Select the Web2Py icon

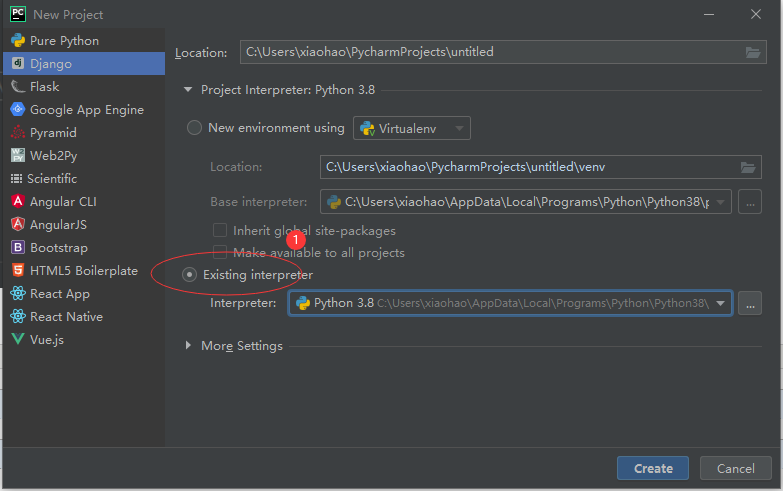coord(18,156)
